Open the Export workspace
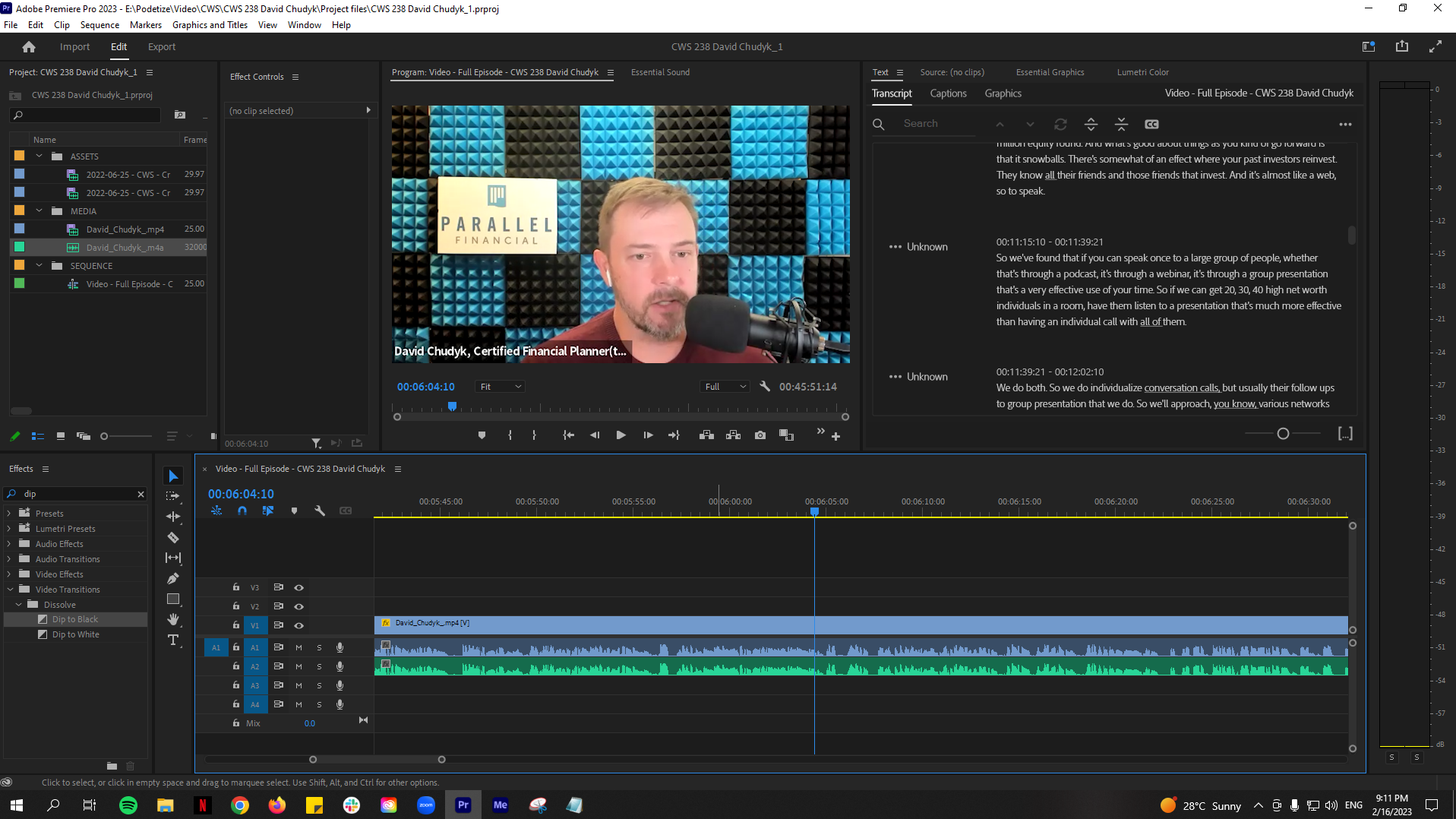Screen dimensions: 1456x819 click(x=162, y=47)
